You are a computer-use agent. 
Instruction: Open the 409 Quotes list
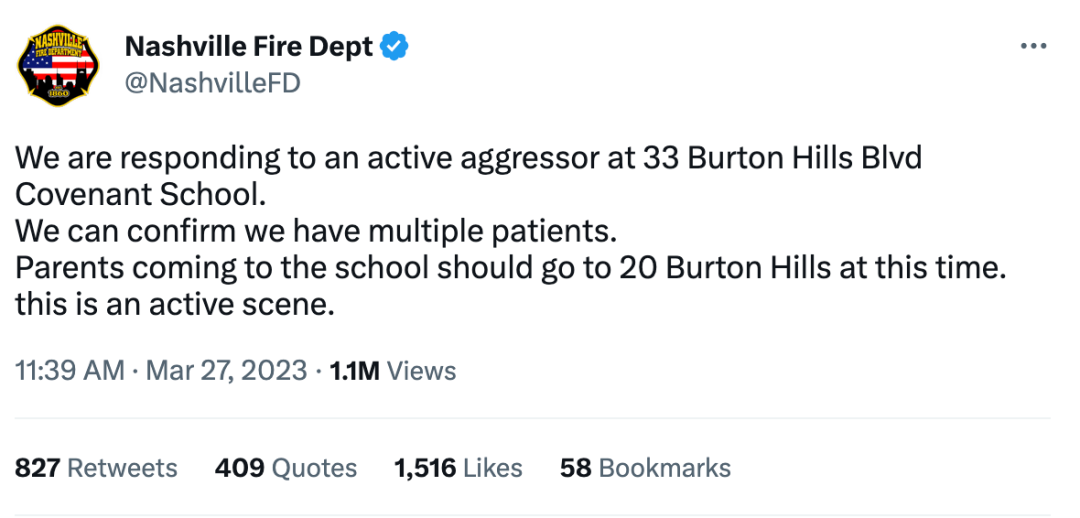pos(285,468)
